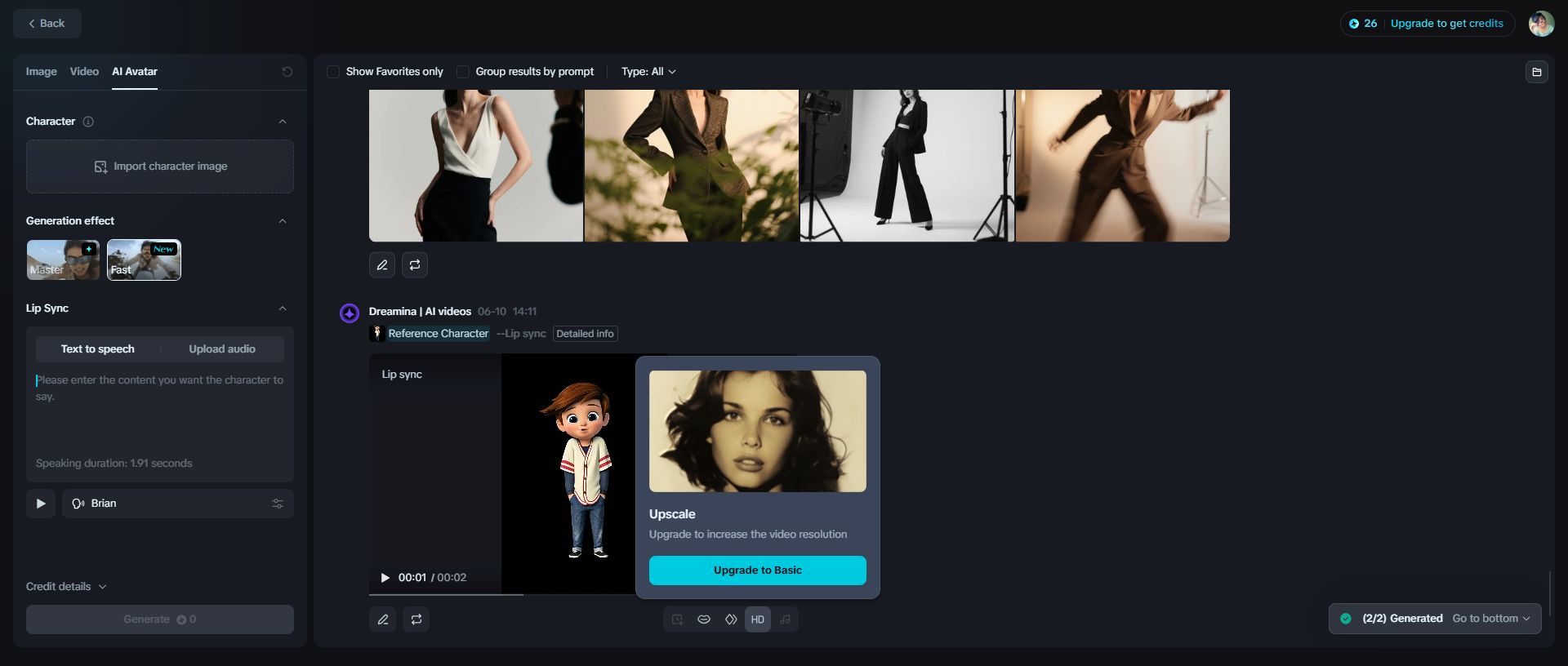Collapse the Character section
The height and width of the screenshot is (666, 1568).
pos(283,122)
